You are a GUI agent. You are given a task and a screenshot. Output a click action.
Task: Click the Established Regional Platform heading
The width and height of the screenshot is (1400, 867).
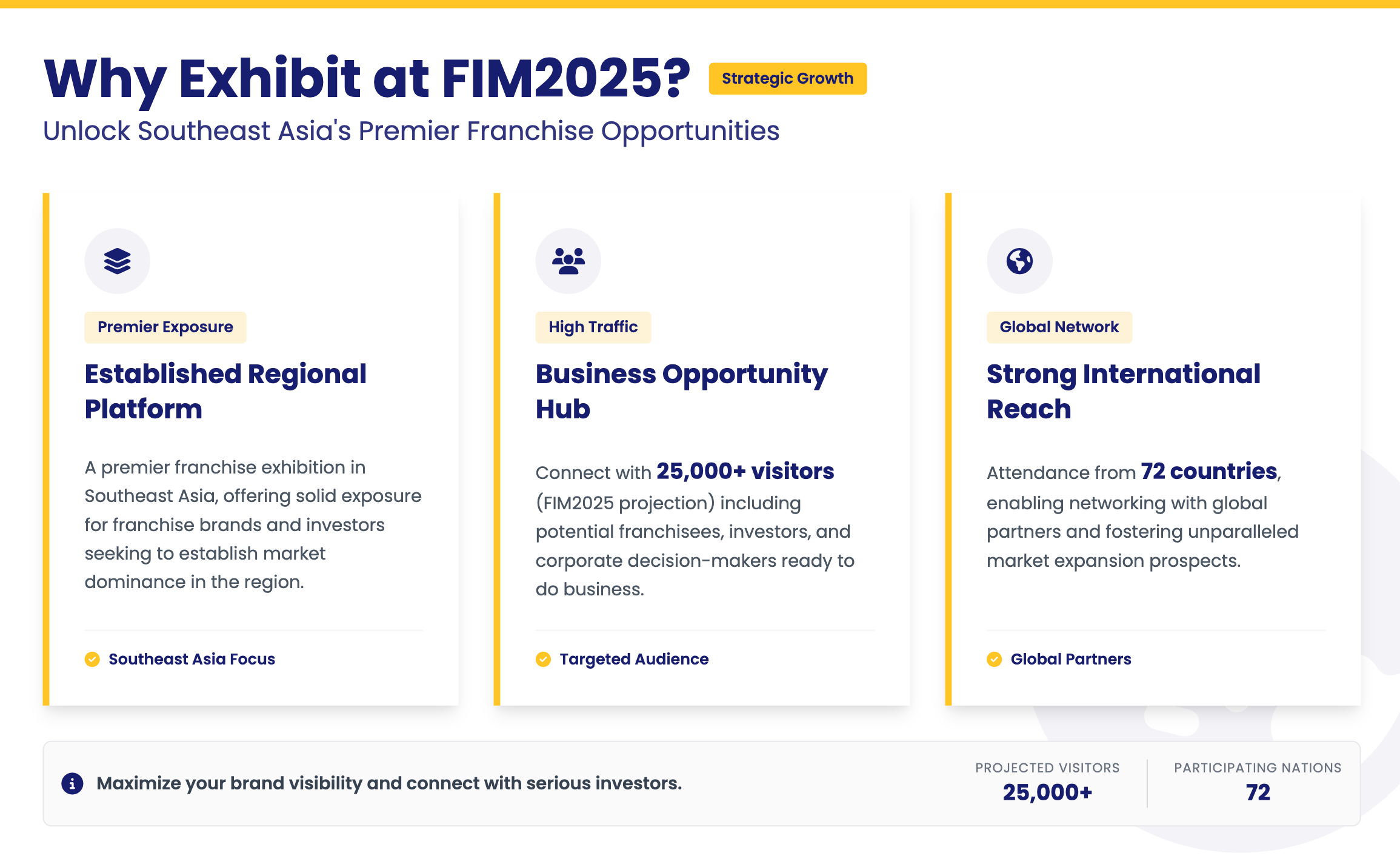click(x=225, y=391)
